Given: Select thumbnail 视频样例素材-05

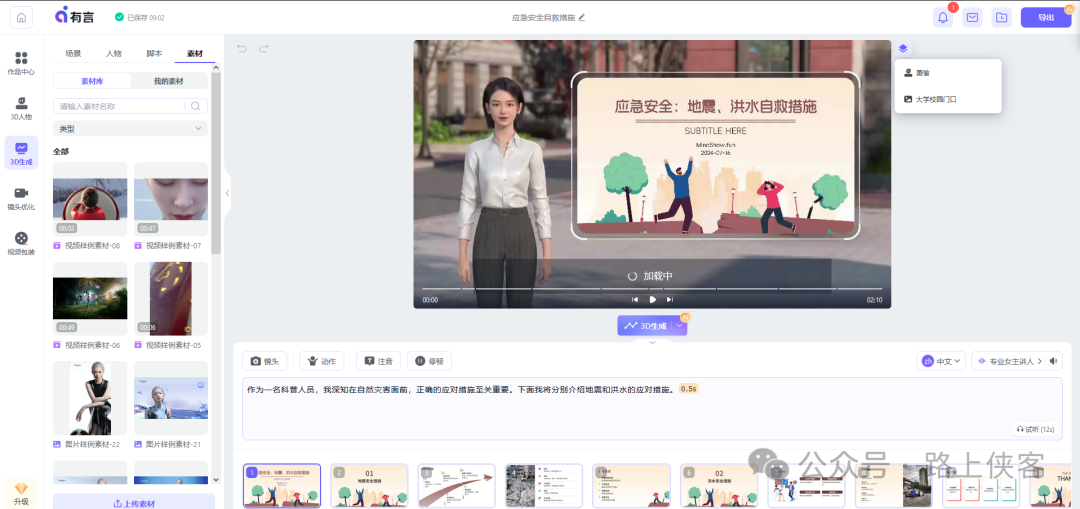Looking at the screenshot, I should coord(171,299).
